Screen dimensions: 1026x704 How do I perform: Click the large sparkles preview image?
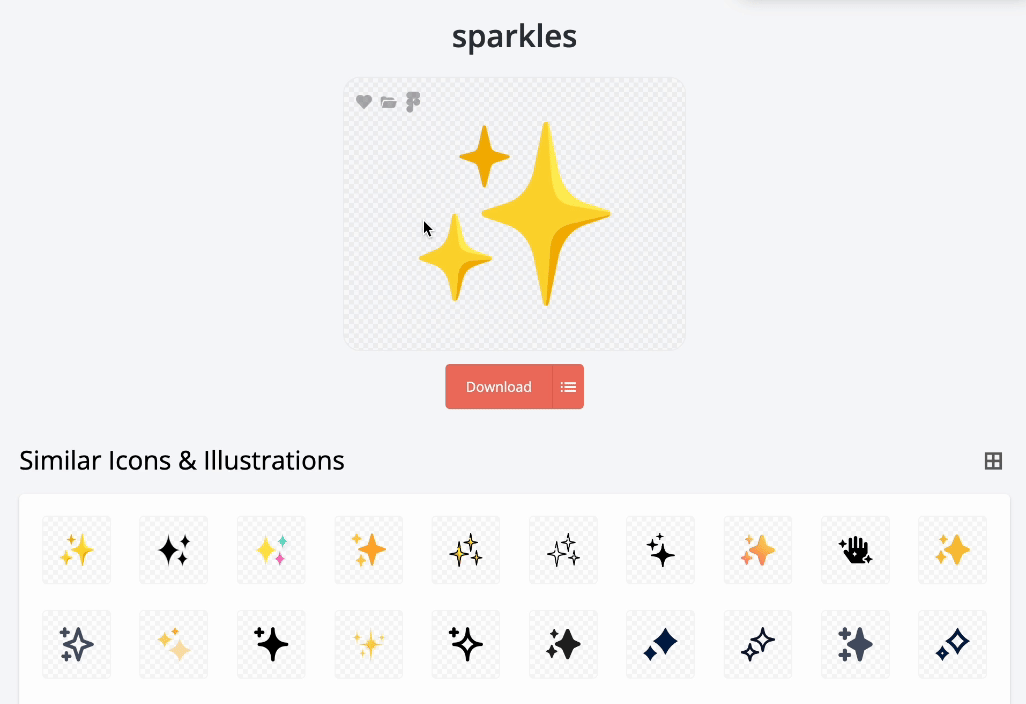coord(515,214)
